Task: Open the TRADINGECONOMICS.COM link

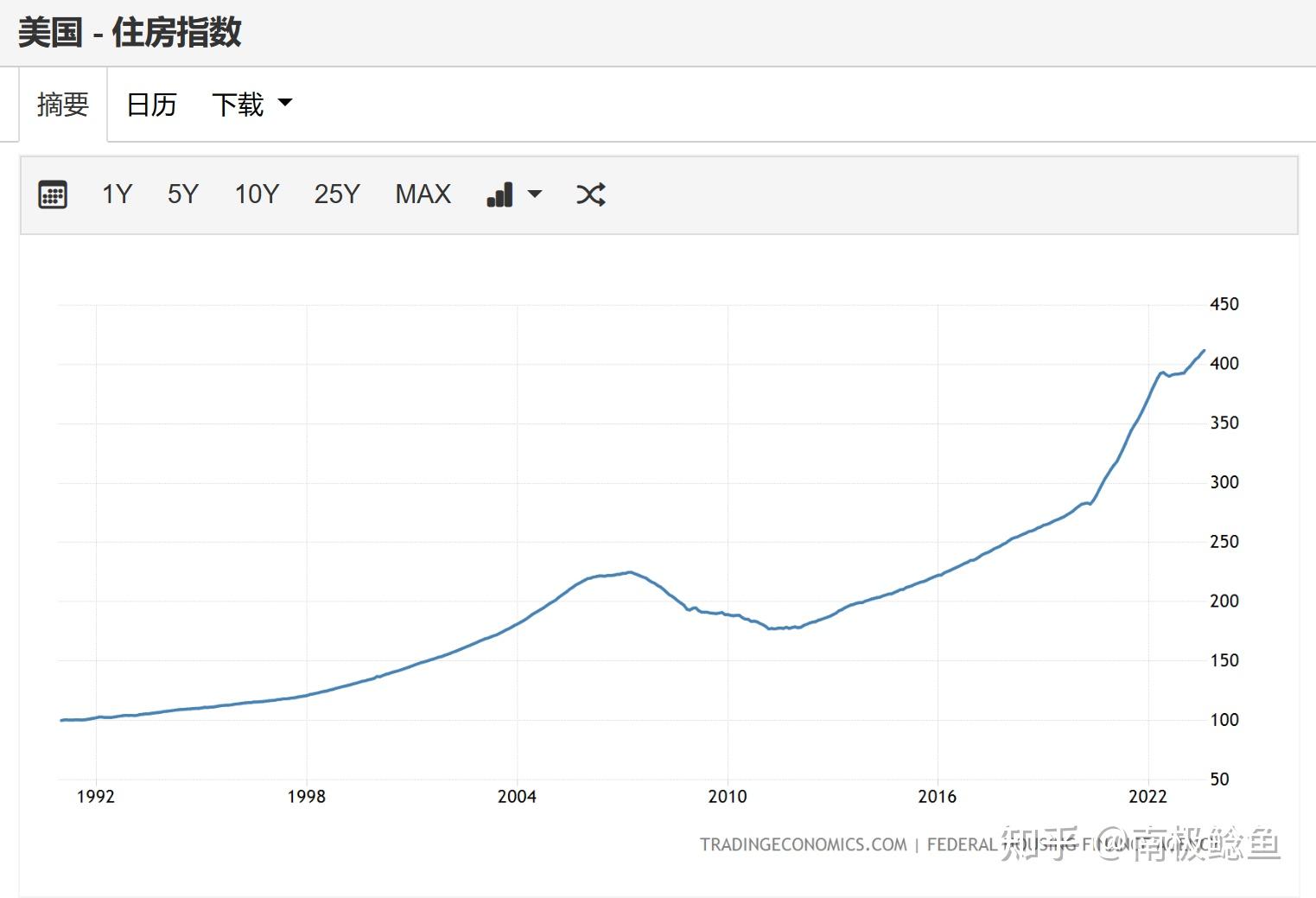Action: (801, 844)
